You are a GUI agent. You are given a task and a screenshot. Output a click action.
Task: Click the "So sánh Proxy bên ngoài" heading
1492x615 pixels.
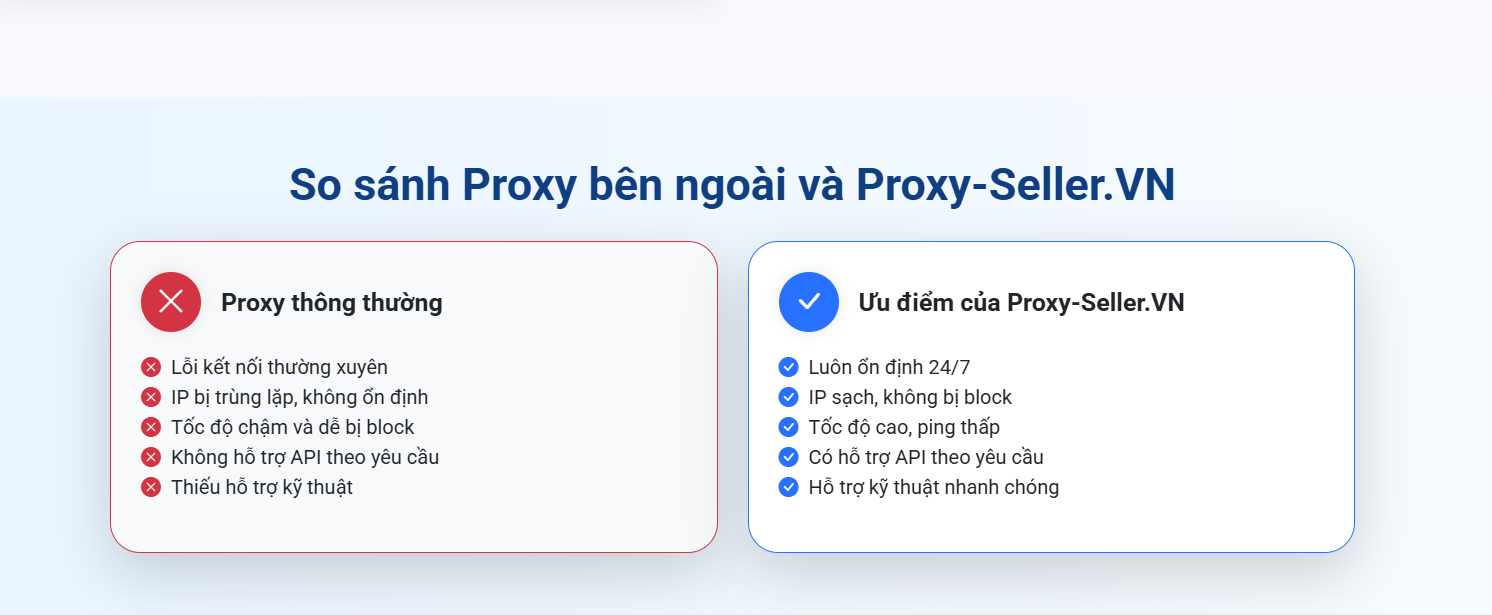click(732, 185)
